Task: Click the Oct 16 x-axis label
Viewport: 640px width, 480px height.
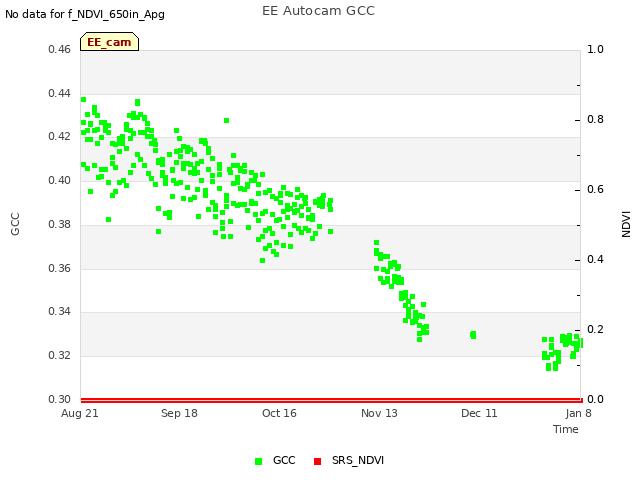Action: pyautogui.click(x=279, y=413)
